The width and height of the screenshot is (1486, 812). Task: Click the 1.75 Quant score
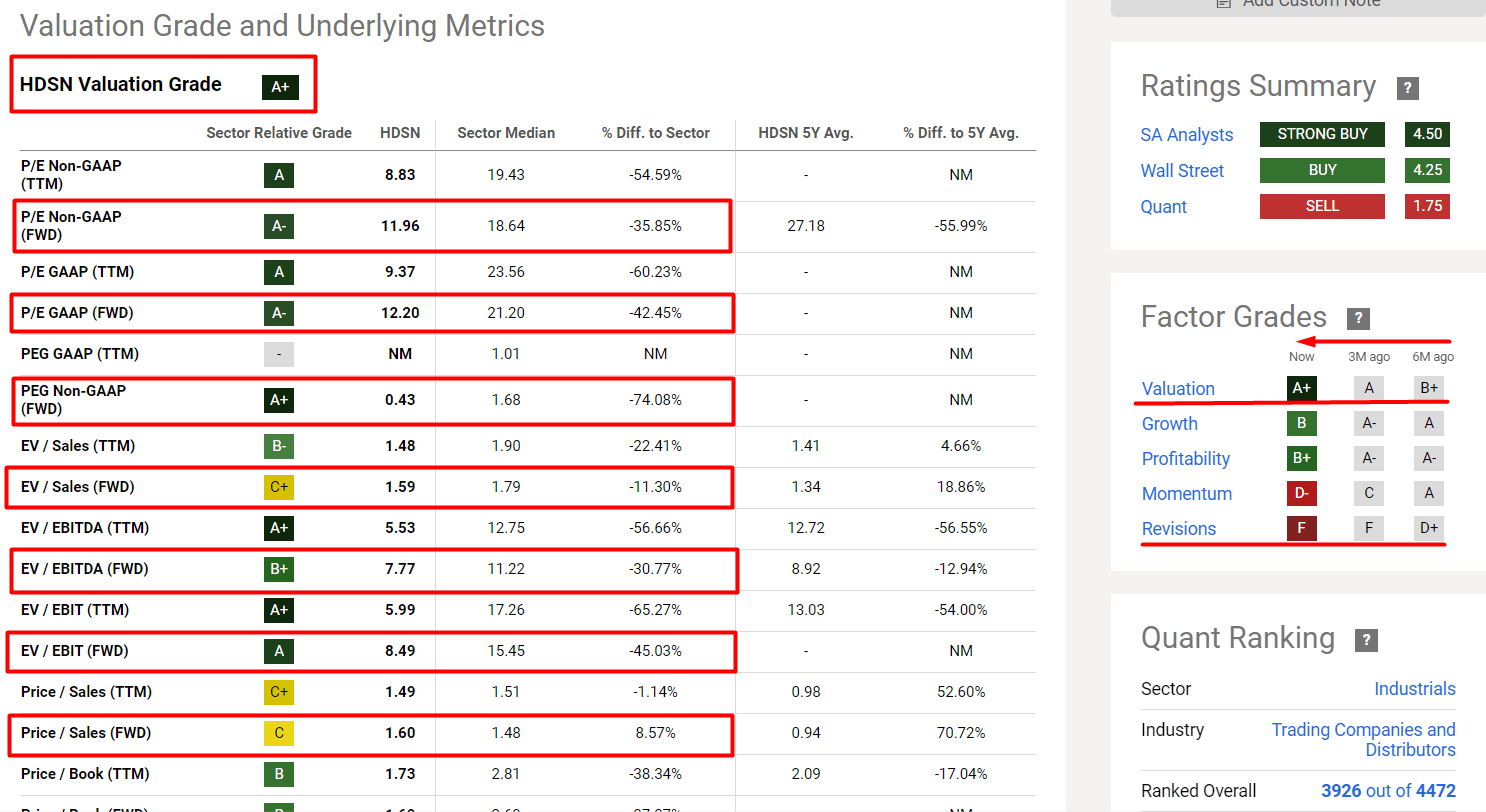coord(1427,206)
